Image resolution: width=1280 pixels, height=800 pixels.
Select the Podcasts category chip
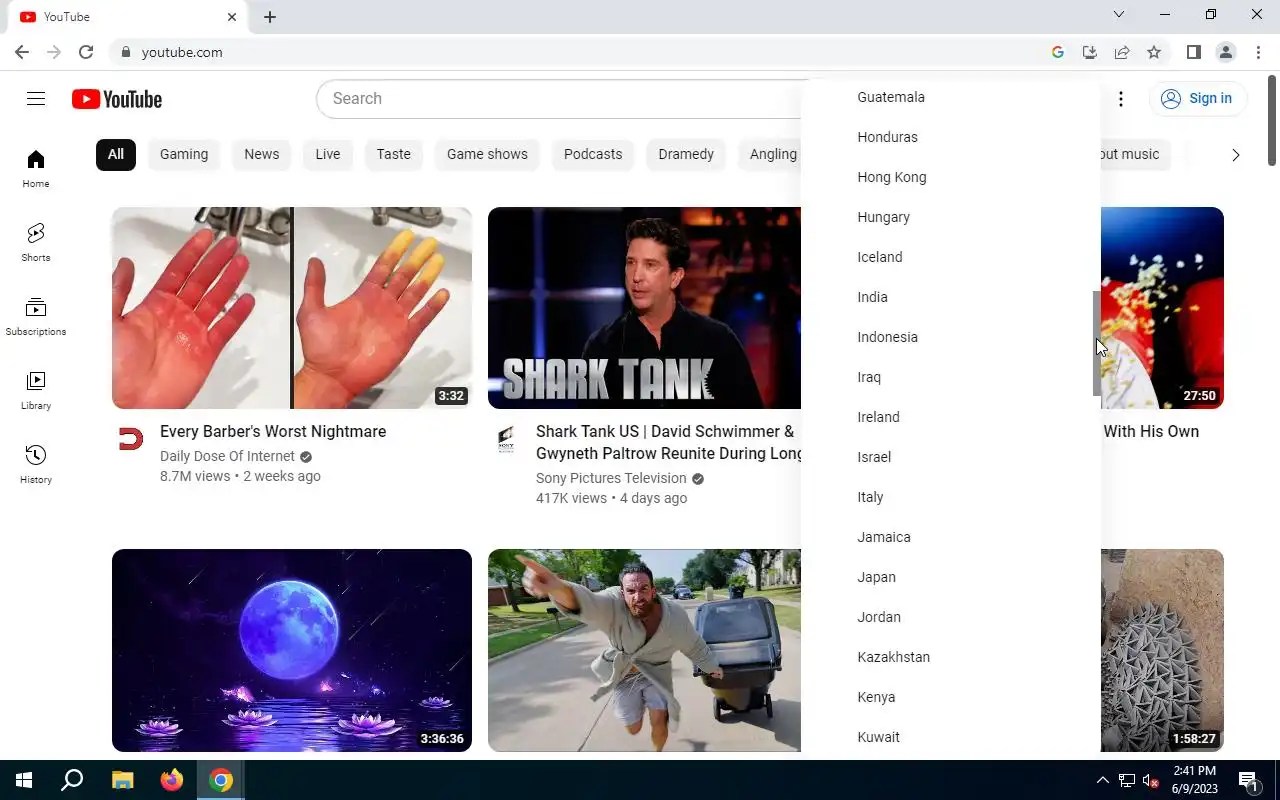(593, 154)
